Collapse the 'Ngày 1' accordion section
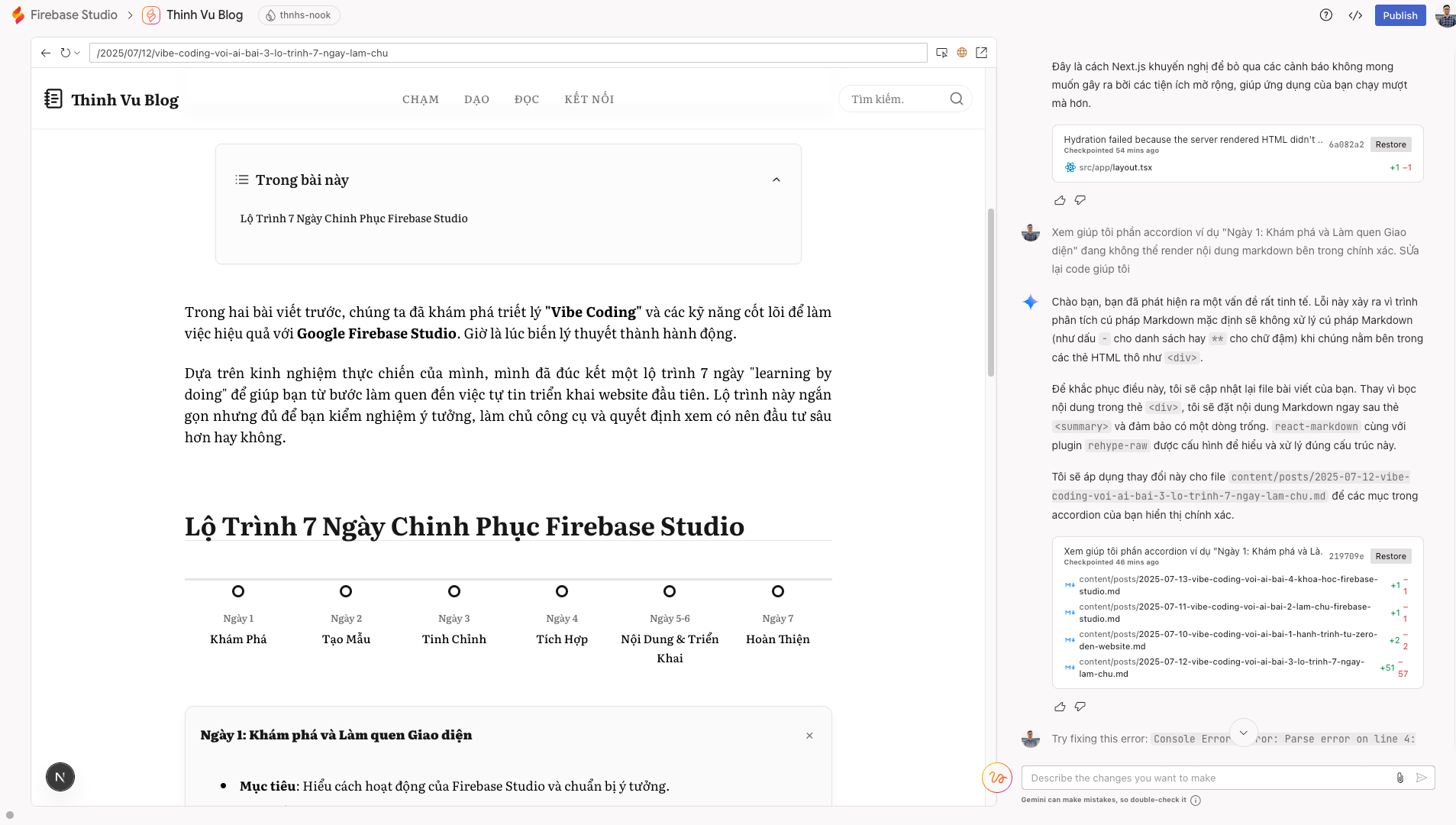This screenshot has height=825, width=1456. (809, 736)
